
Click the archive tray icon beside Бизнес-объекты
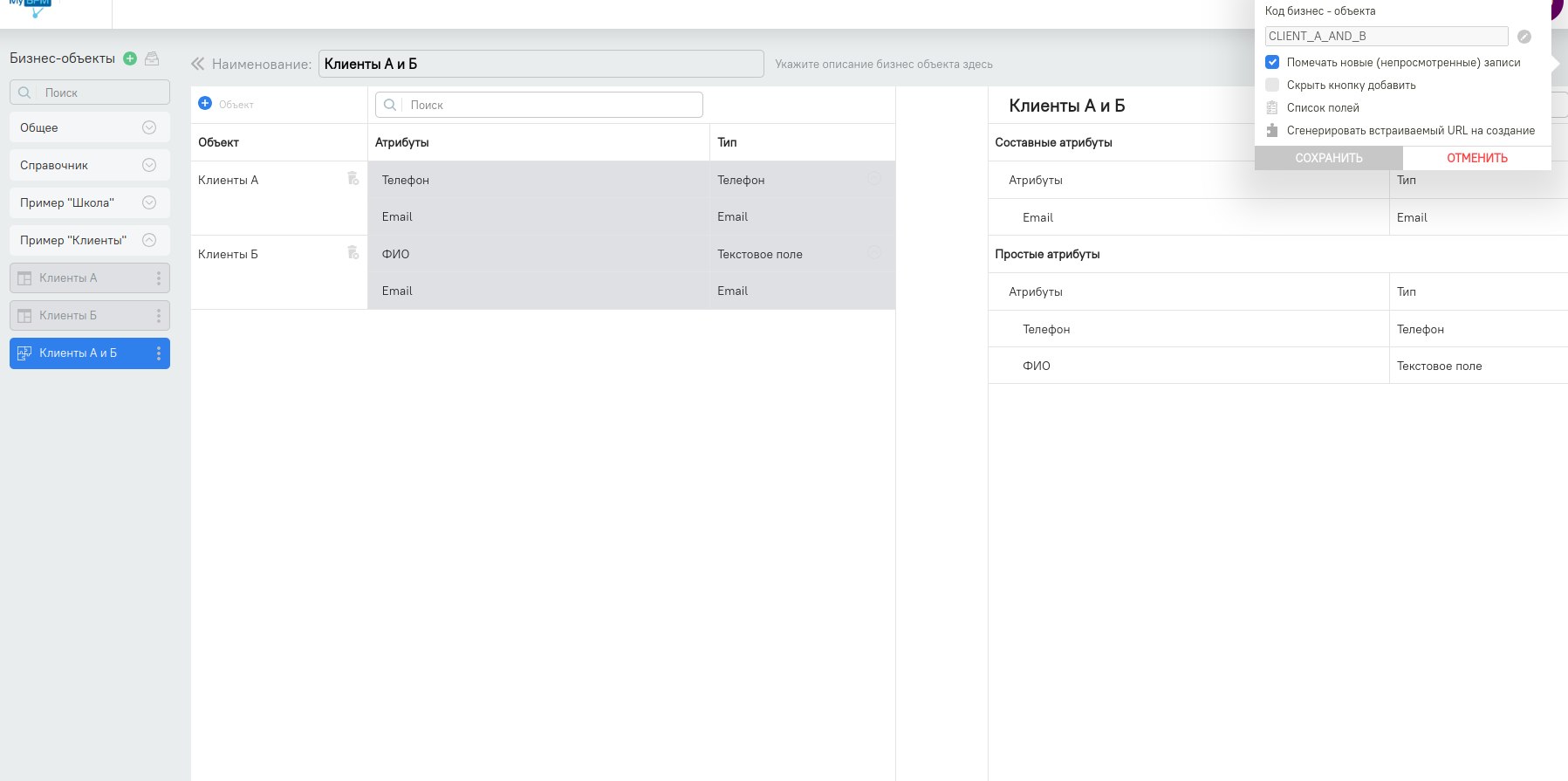(x=152, y=58)
